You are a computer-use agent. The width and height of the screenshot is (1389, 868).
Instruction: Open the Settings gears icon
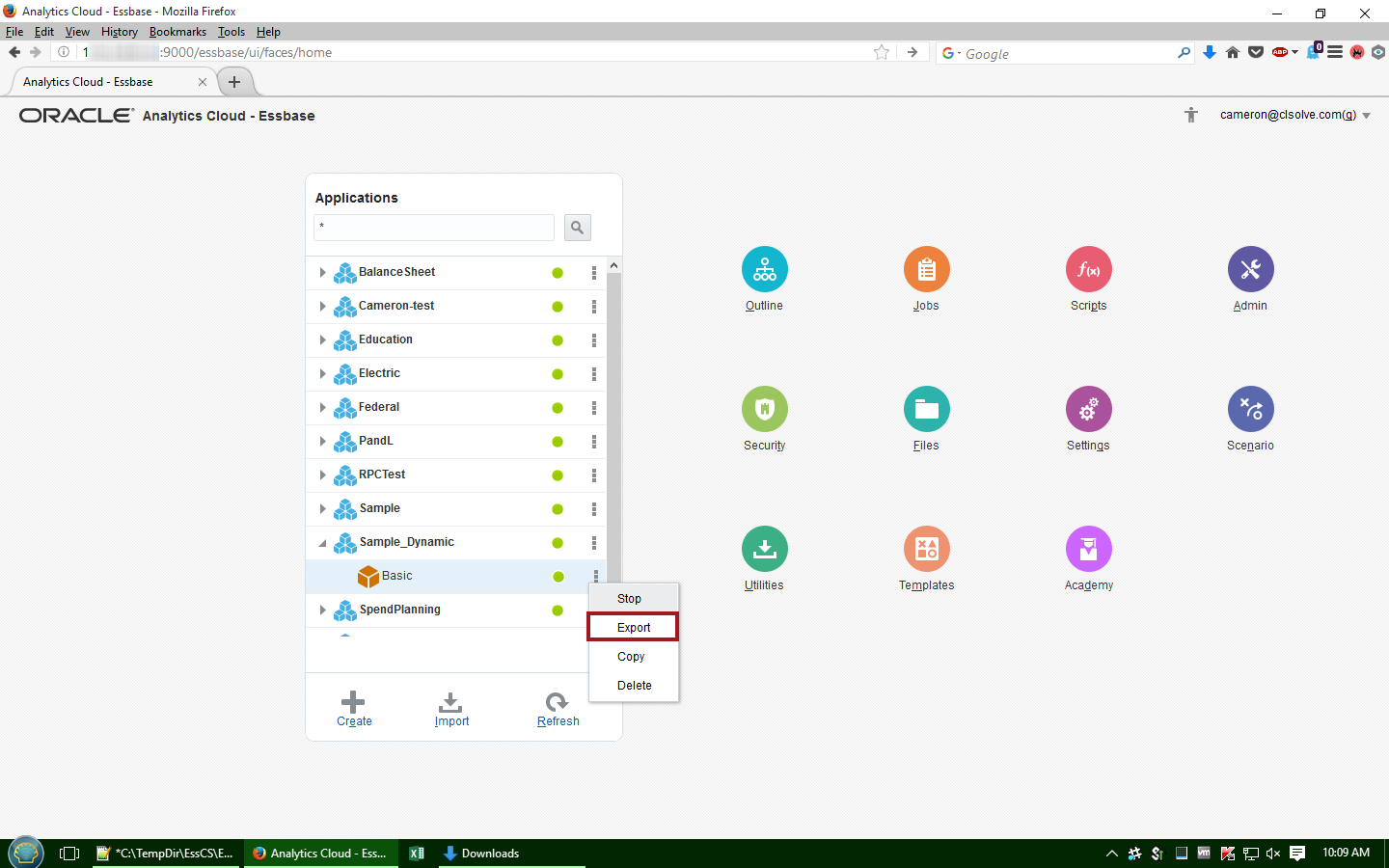point(1089,409)
